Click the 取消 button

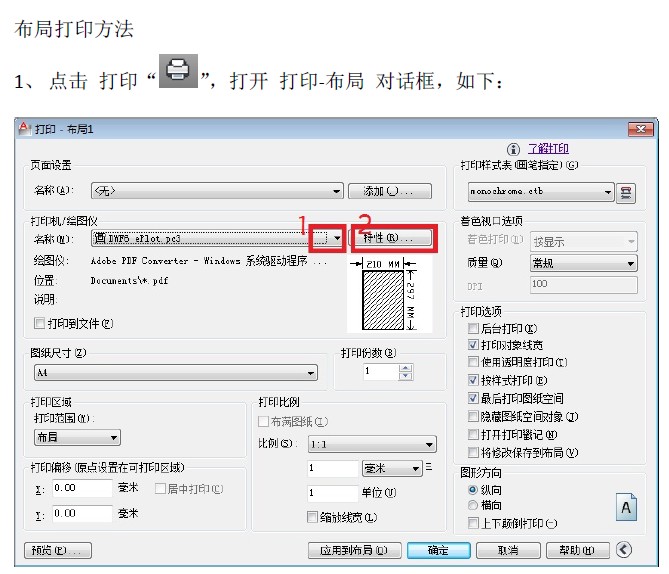point(508,551)
